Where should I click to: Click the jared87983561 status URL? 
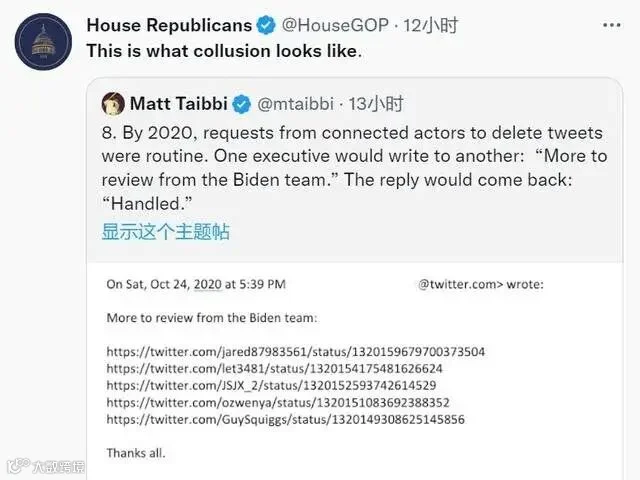point(296,351)
